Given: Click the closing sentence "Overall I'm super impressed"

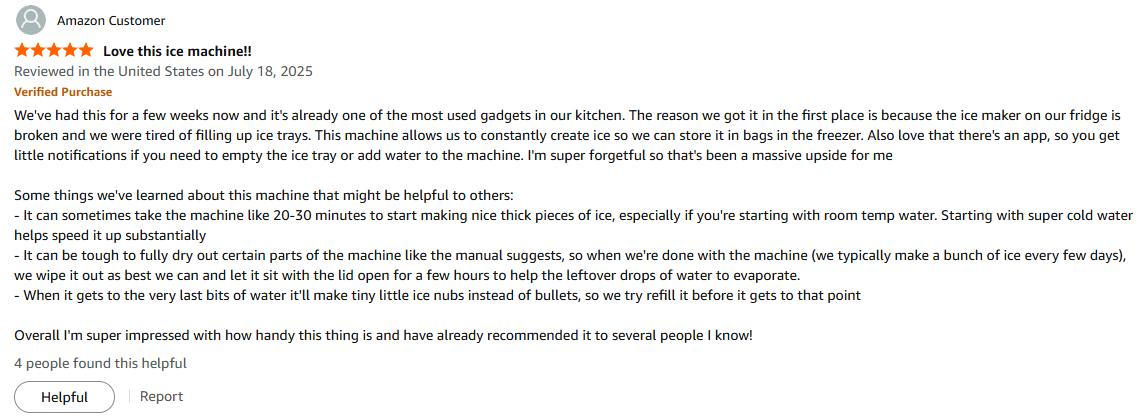Looking at the screenshot, I should tap(383, 336).
